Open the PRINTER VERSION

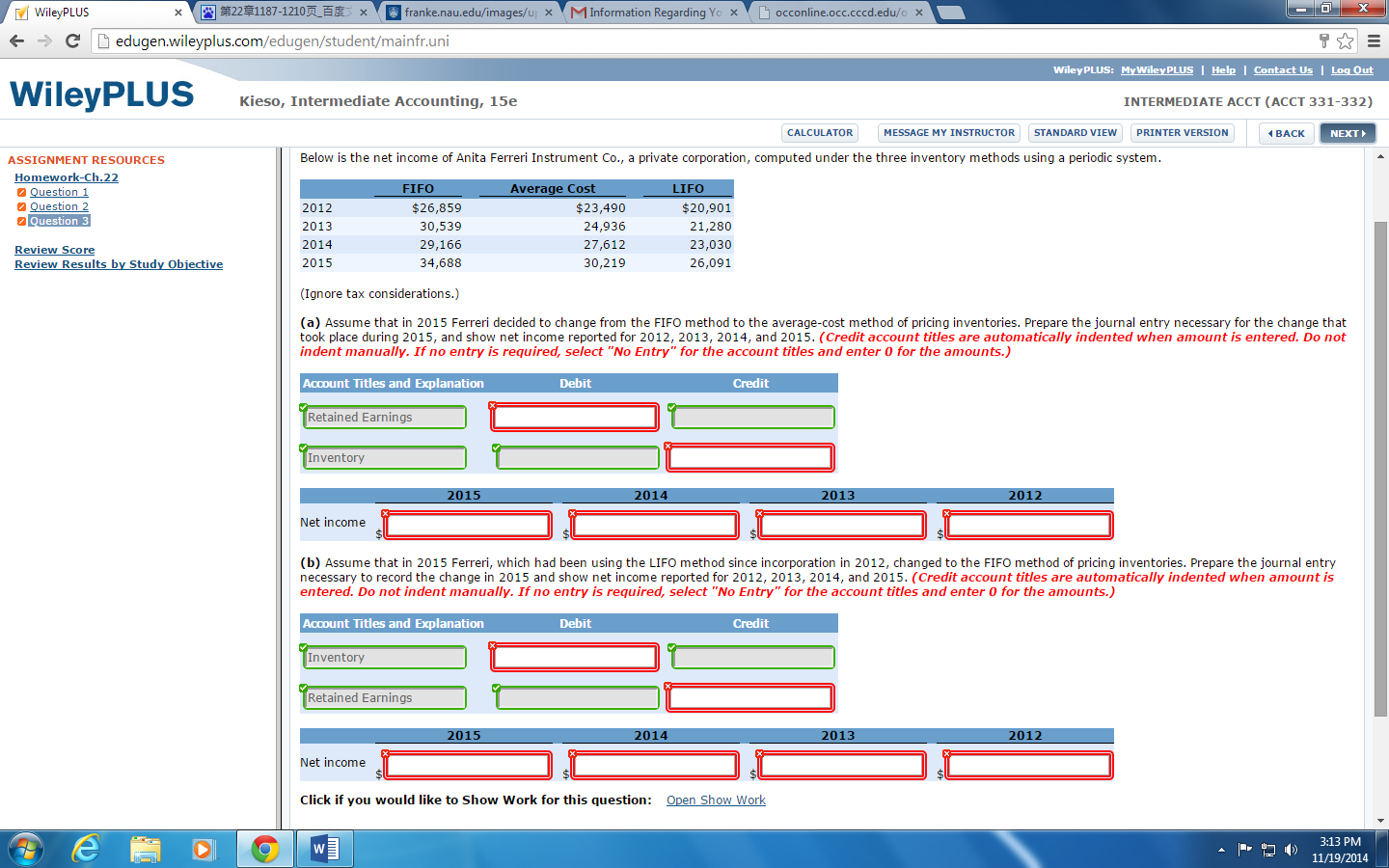click(1183, 133)
